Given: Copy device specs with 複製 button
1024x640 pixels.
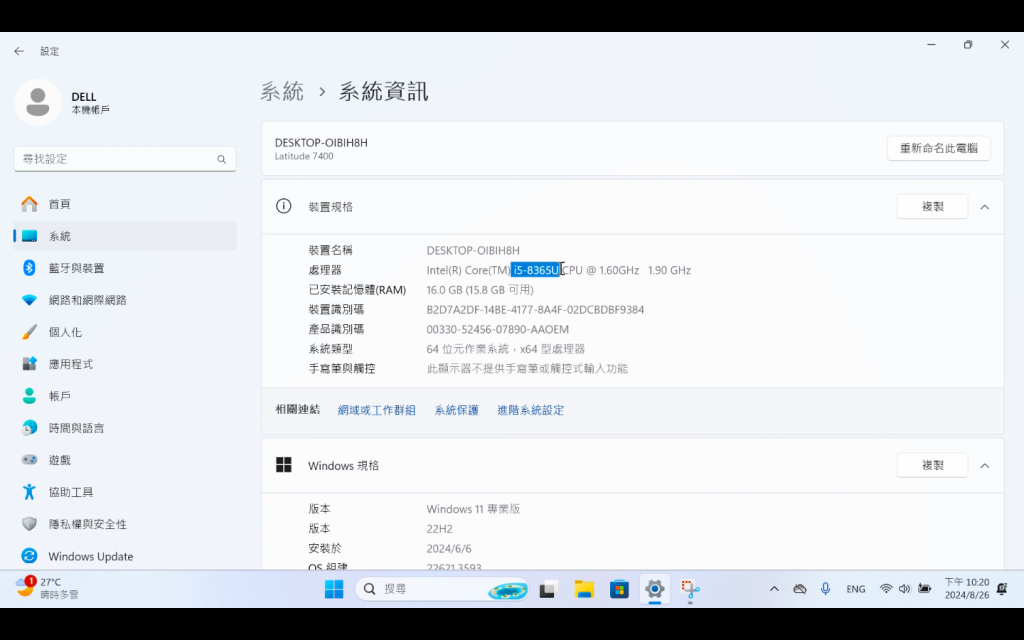Looking at the screenshot, I should coord(932,206).
